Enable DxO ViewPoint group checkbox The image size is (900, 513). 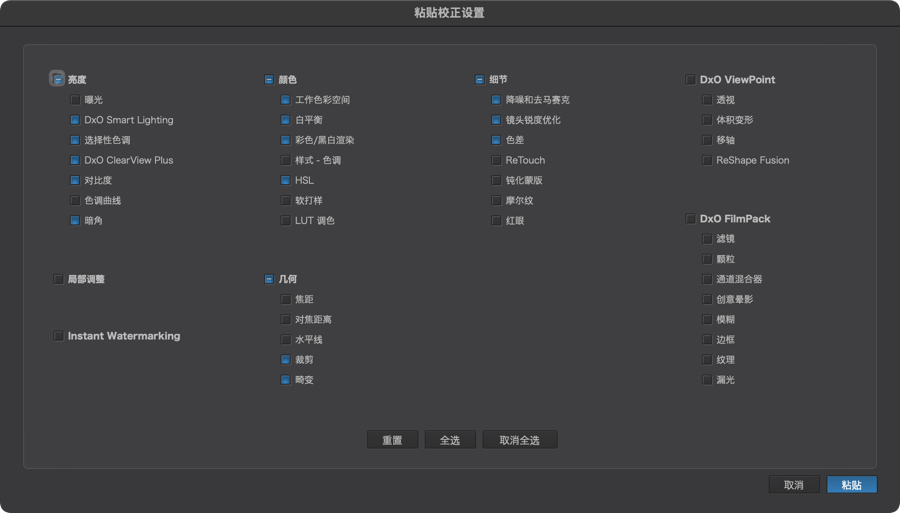[690, 79]
